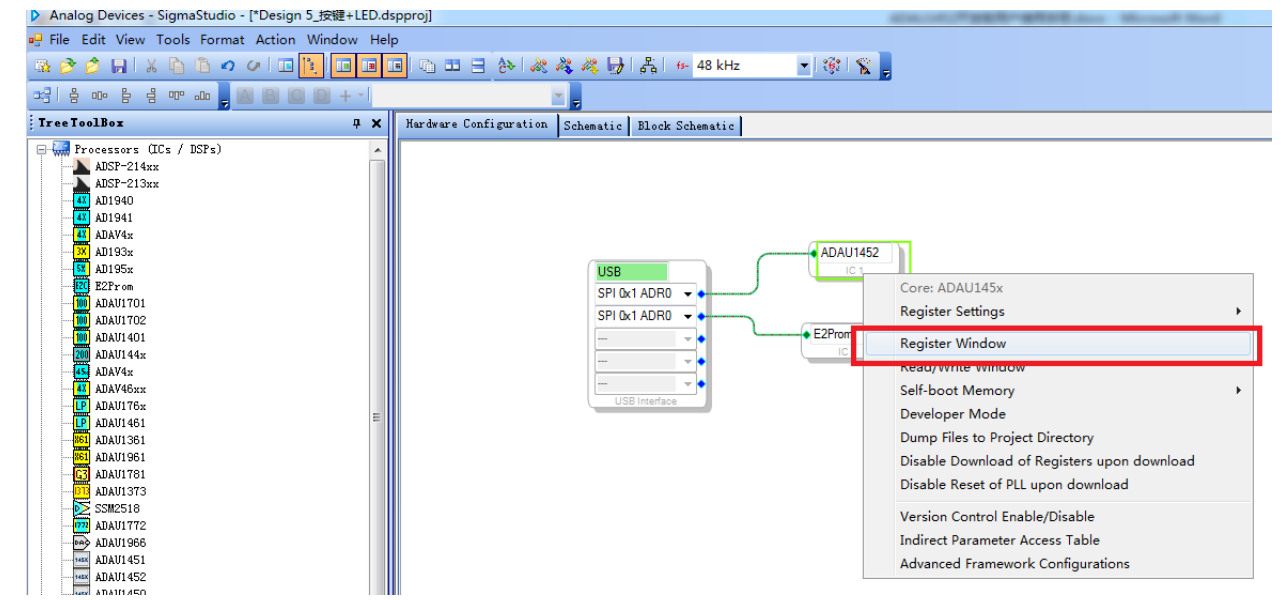The height and width of the screenshot is (600, 1281).
Task: Save the project with the floppy disk icon
Action: (118, 66)
